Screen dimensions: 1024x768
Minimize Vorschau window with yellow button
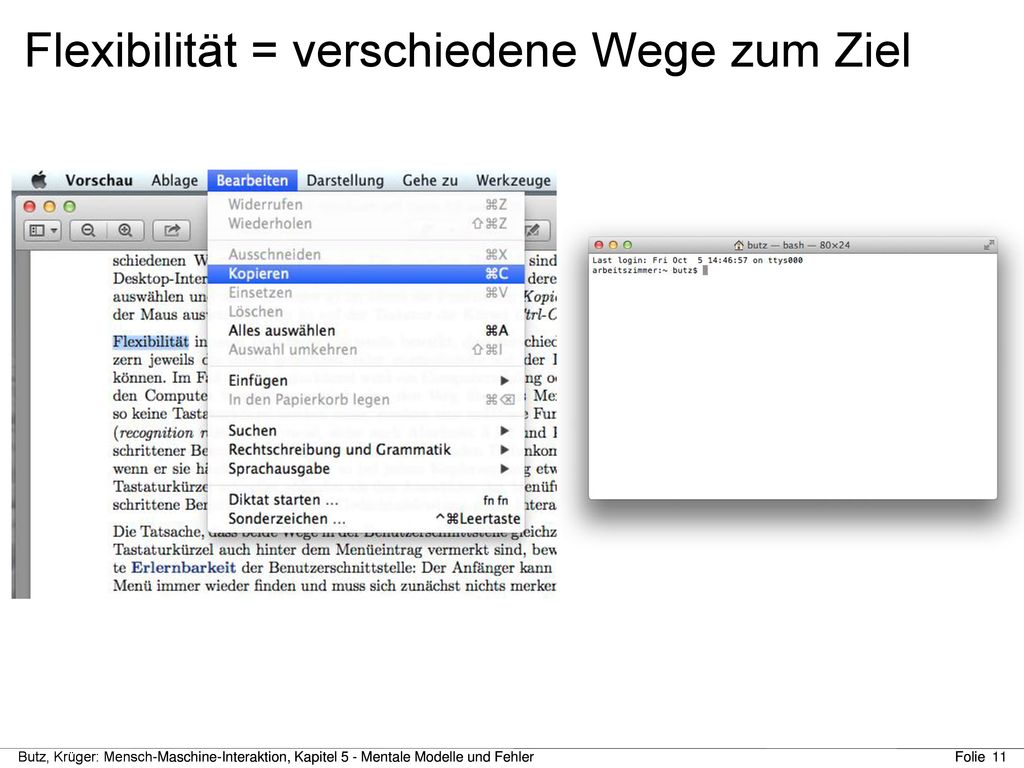(x=49, y=206)
